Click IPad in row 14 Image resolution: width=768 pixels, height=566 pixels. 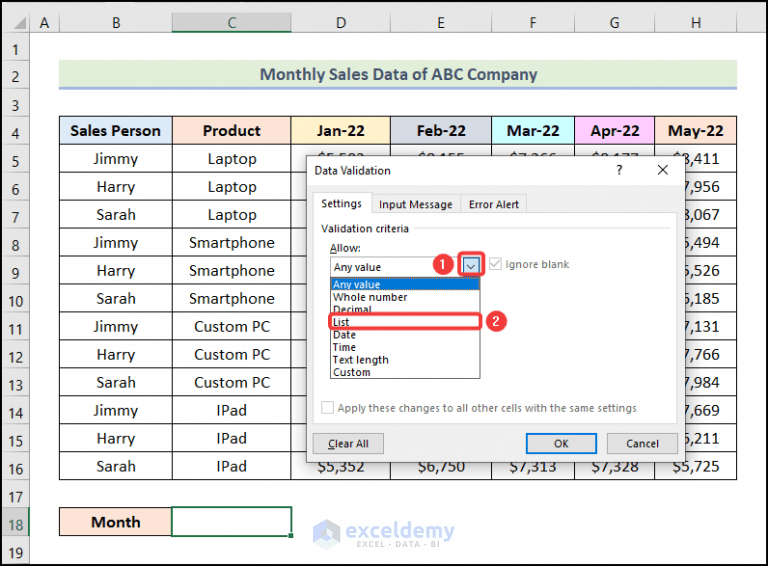pyautogui.click(x=232, y=410)
